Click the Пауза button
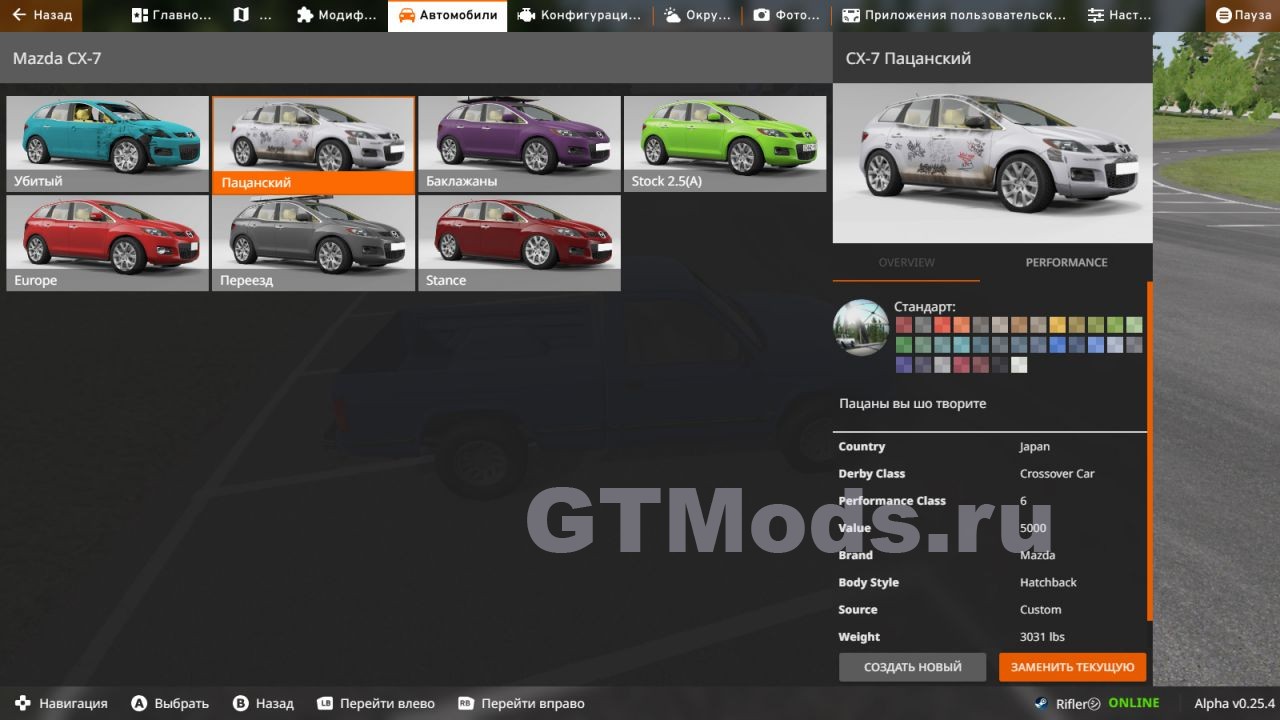 point(1243,15)
